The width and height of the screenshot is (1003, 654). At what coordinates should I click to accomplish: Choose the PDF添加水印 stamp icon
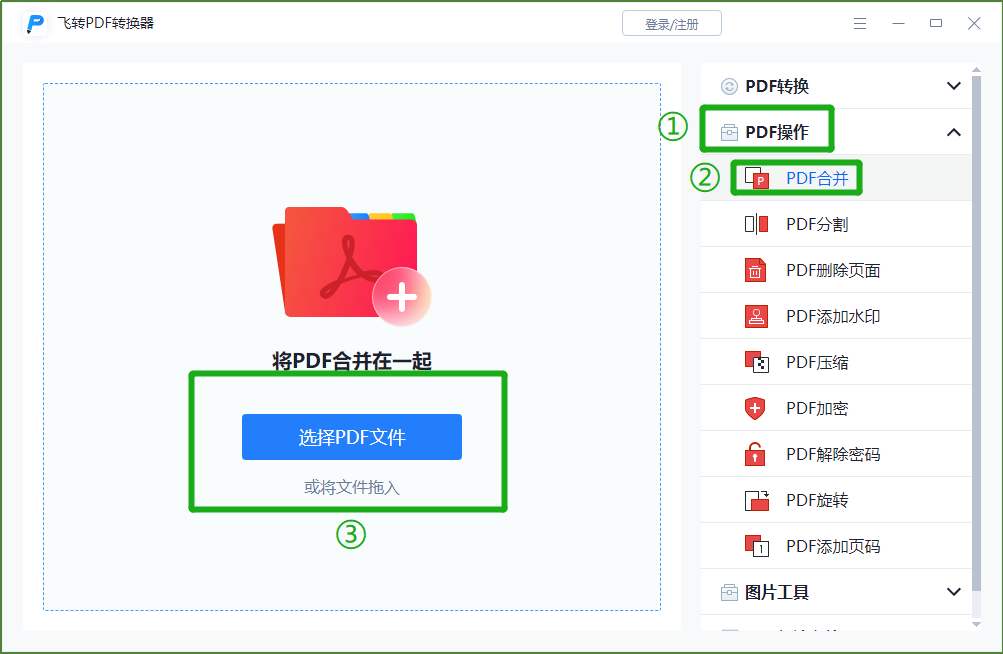[756, 316]
